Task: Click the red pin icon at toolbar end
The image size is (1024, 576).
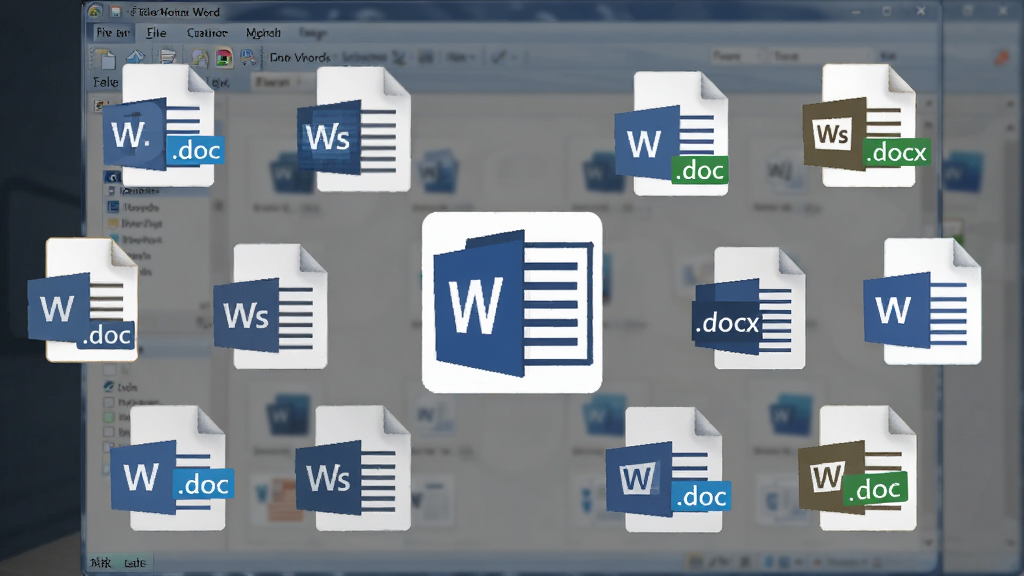Action: 1001,57
